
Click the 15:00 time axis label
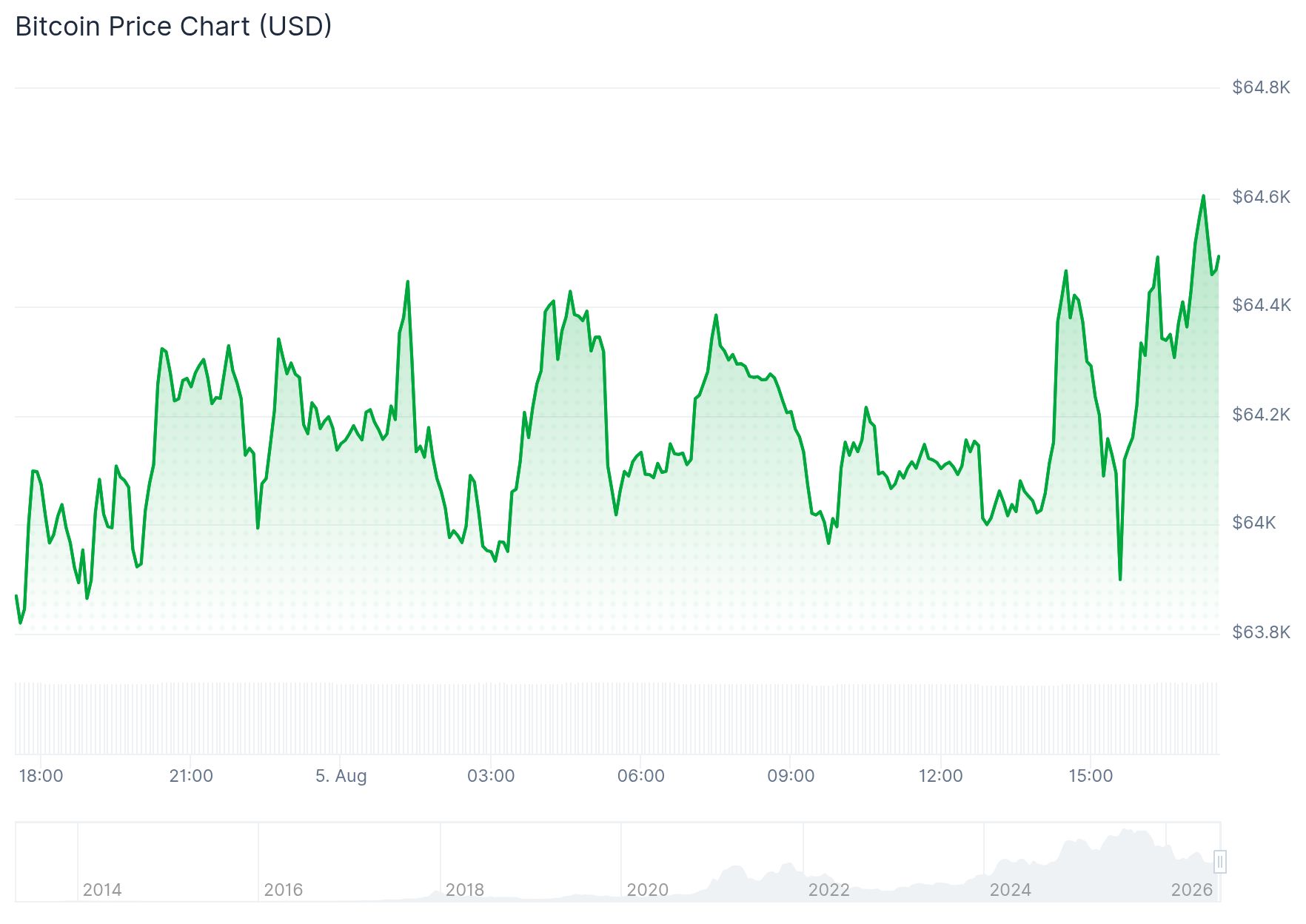click(1091, 776)
